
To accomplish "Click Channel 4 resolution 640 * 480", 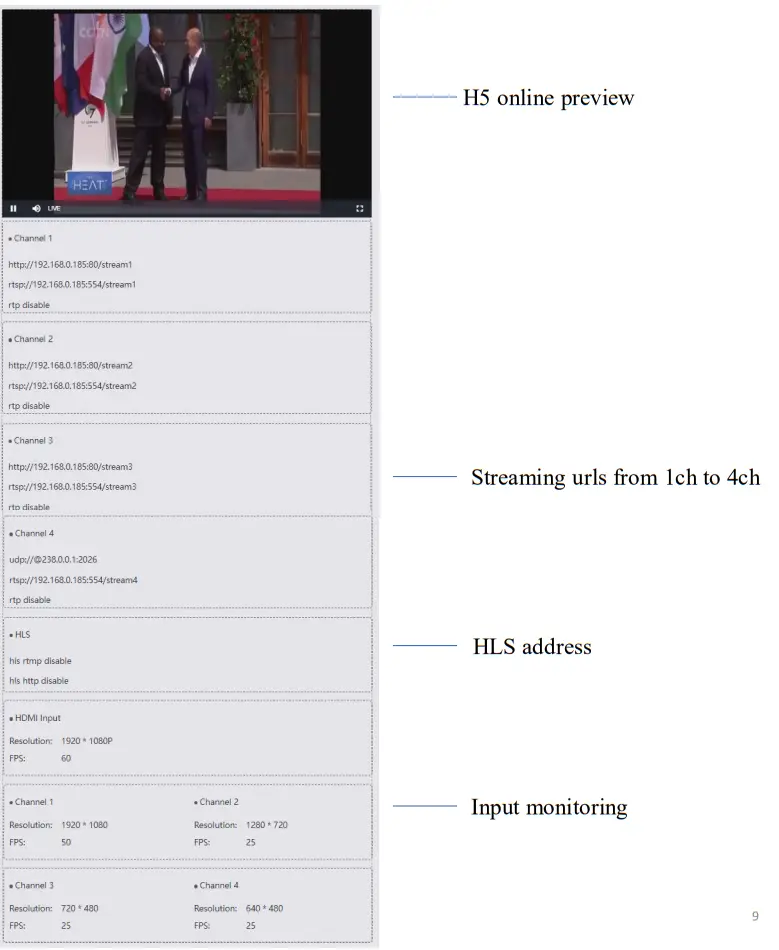I will coord(264,909).
